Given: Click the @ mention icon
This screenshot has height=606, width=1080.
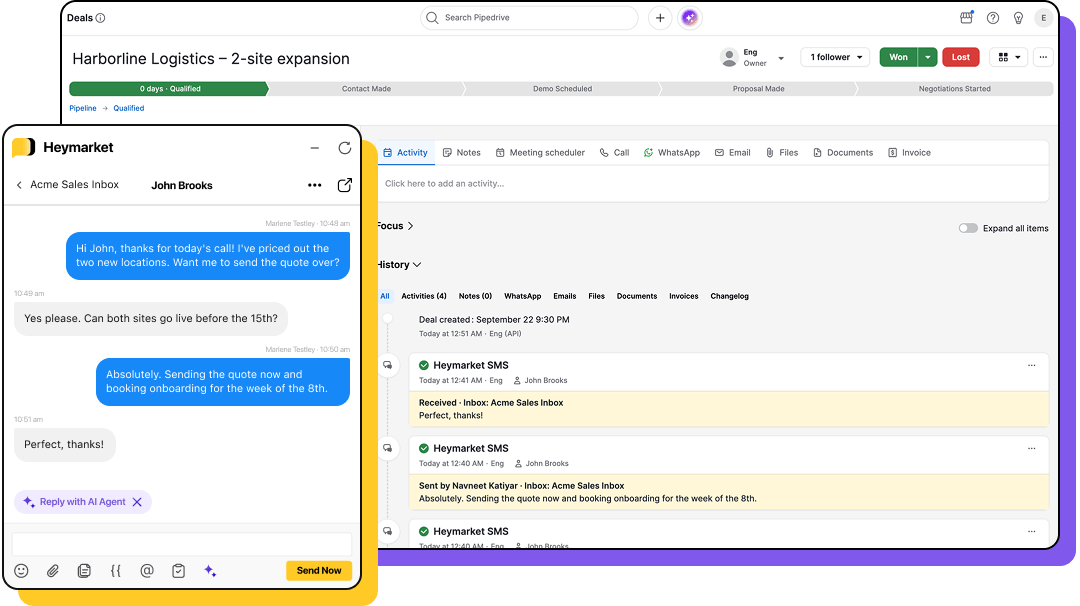Looking at the screenshot, I should tap(147, 571).
